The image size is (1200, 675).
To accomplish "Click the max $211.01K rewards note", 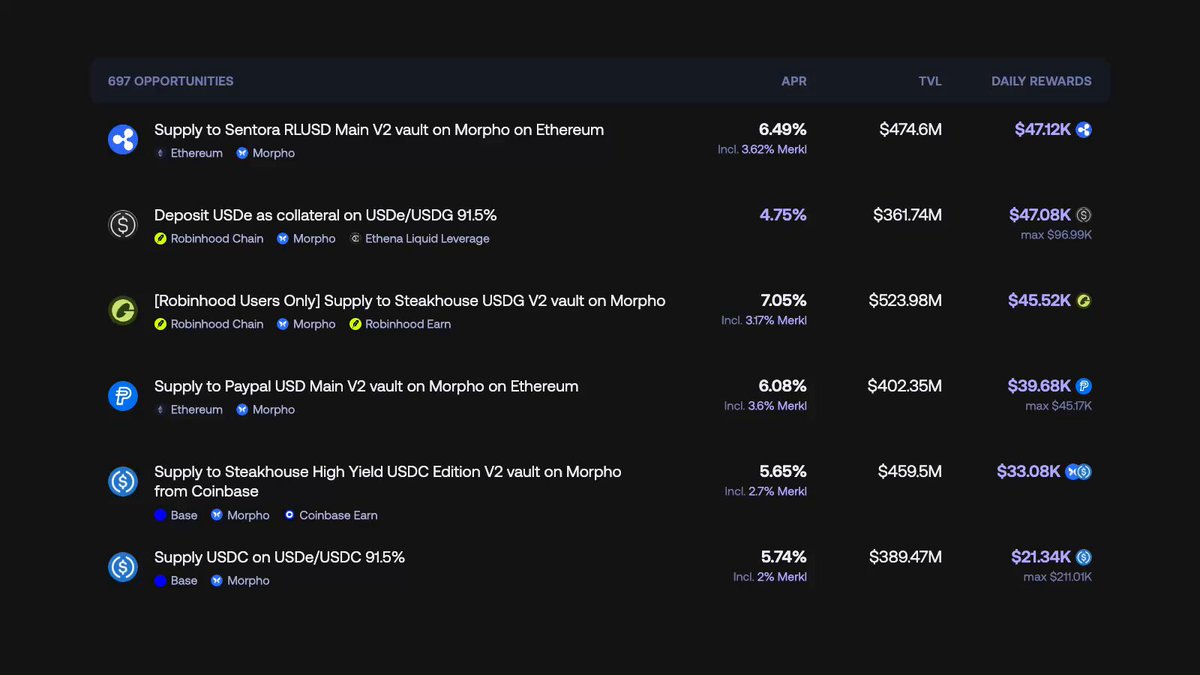I will 1058,577.
